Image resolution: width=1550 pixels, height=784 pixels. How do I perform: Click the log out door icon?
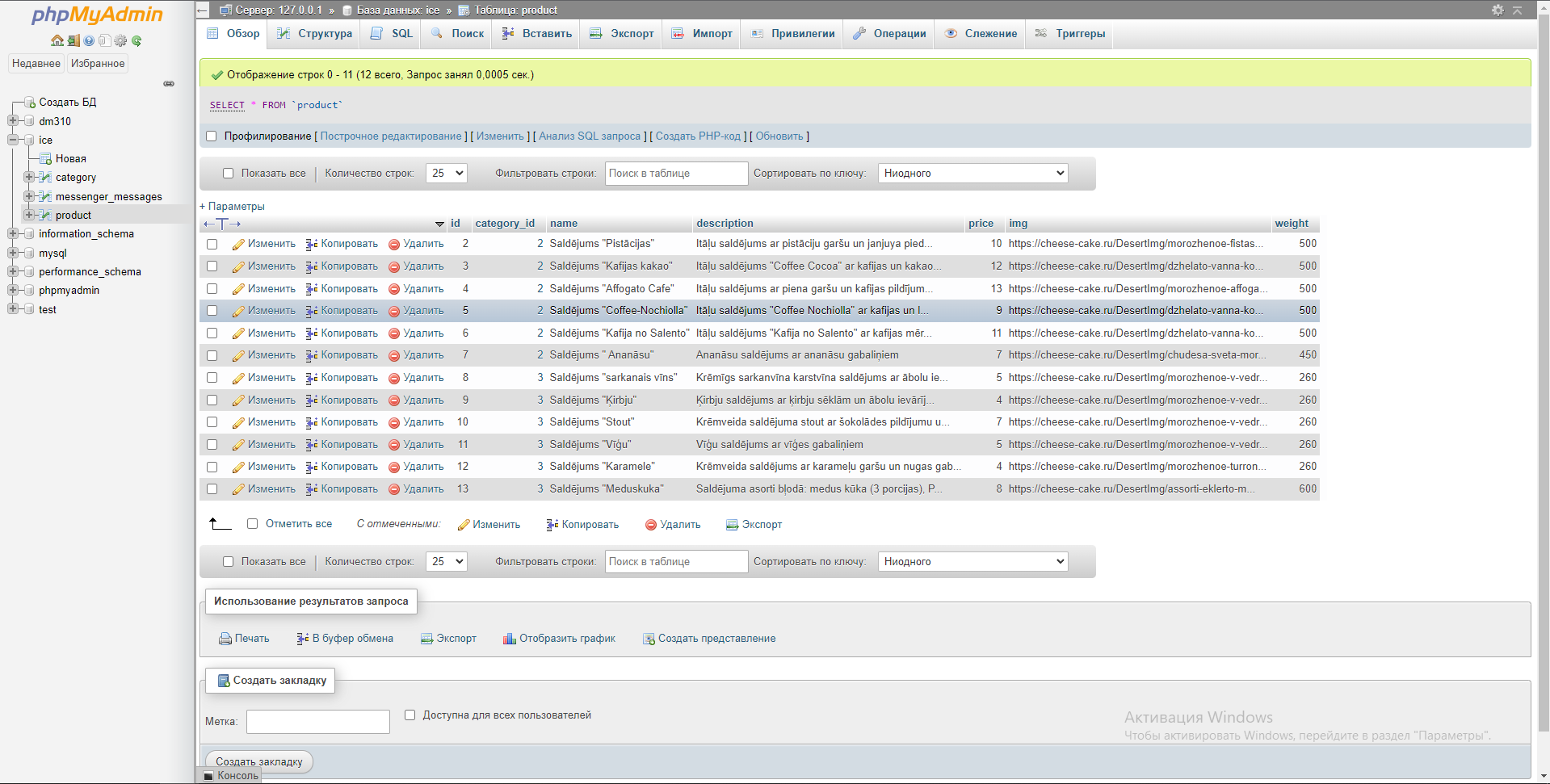pos(73,40)
